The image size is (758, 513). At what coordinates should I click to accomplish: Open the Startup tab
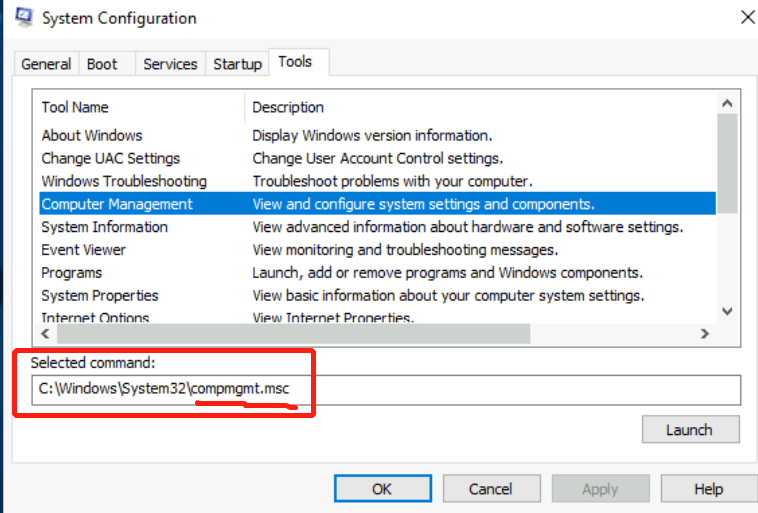click(x=237, y=64)
